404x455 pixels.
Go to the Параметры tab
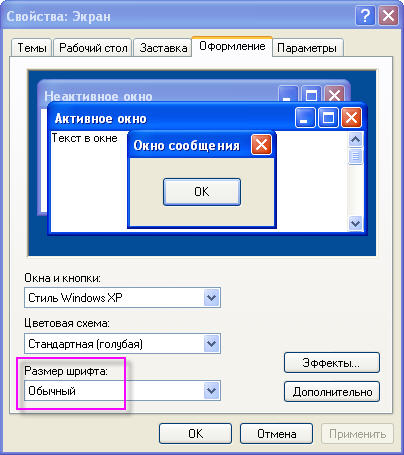click(x=307, y=48)
